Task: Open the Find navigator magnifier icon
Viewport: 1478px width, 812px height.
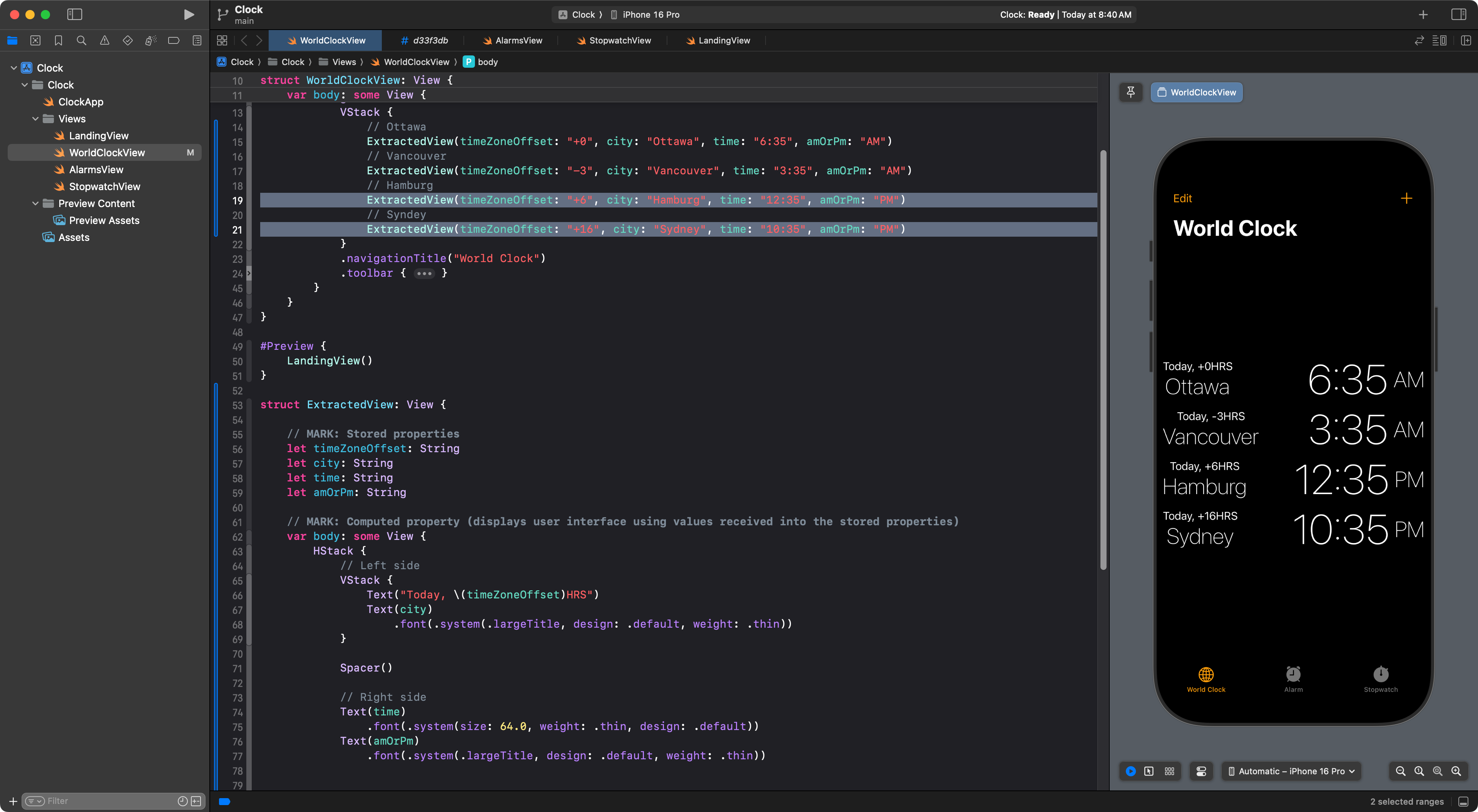Action: (82, 40)
